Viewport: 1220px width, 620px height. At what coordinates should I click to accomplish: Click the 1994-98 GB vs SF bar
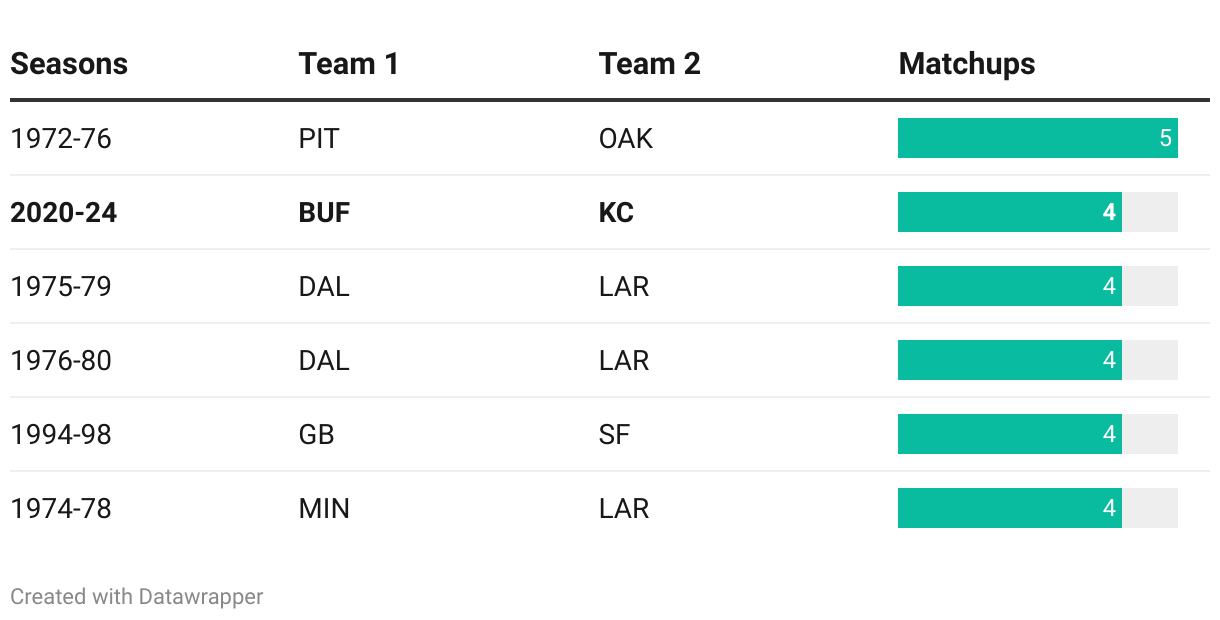[x=1009, y=434]
